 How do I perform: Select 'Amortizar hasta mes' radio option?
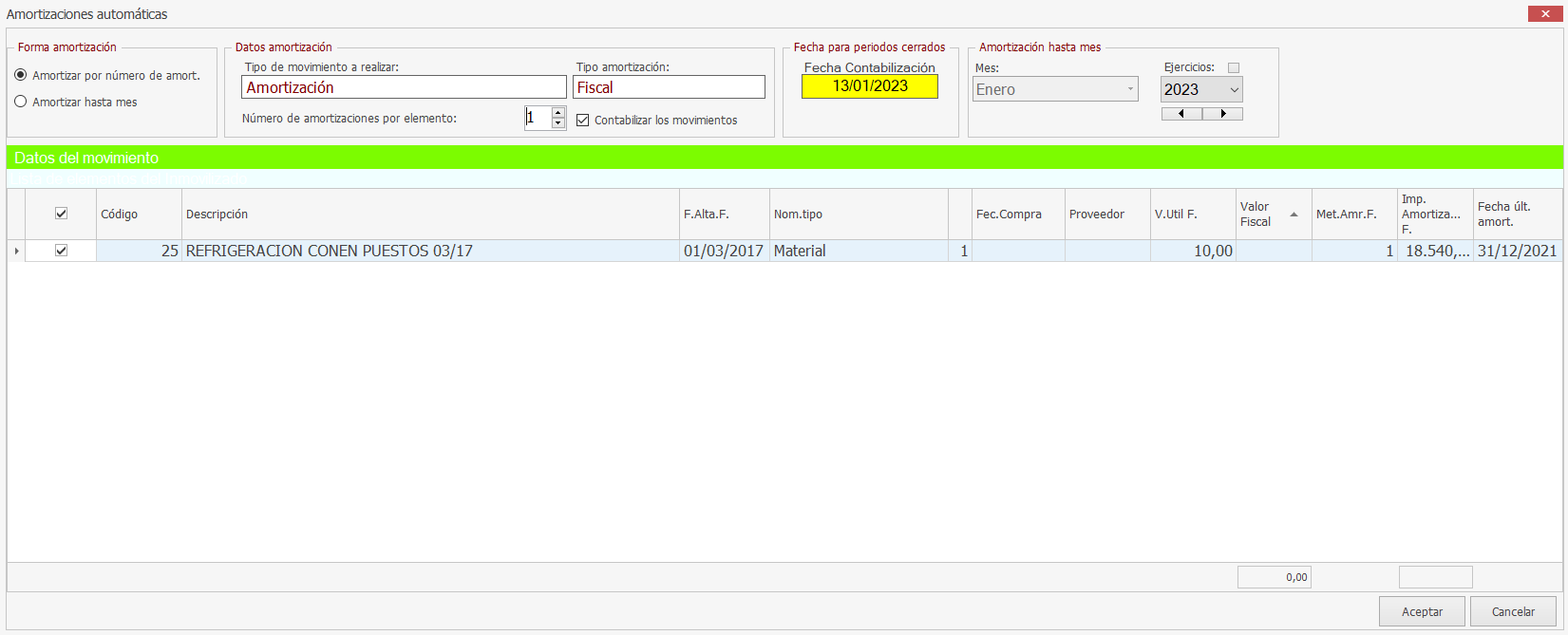21,102
